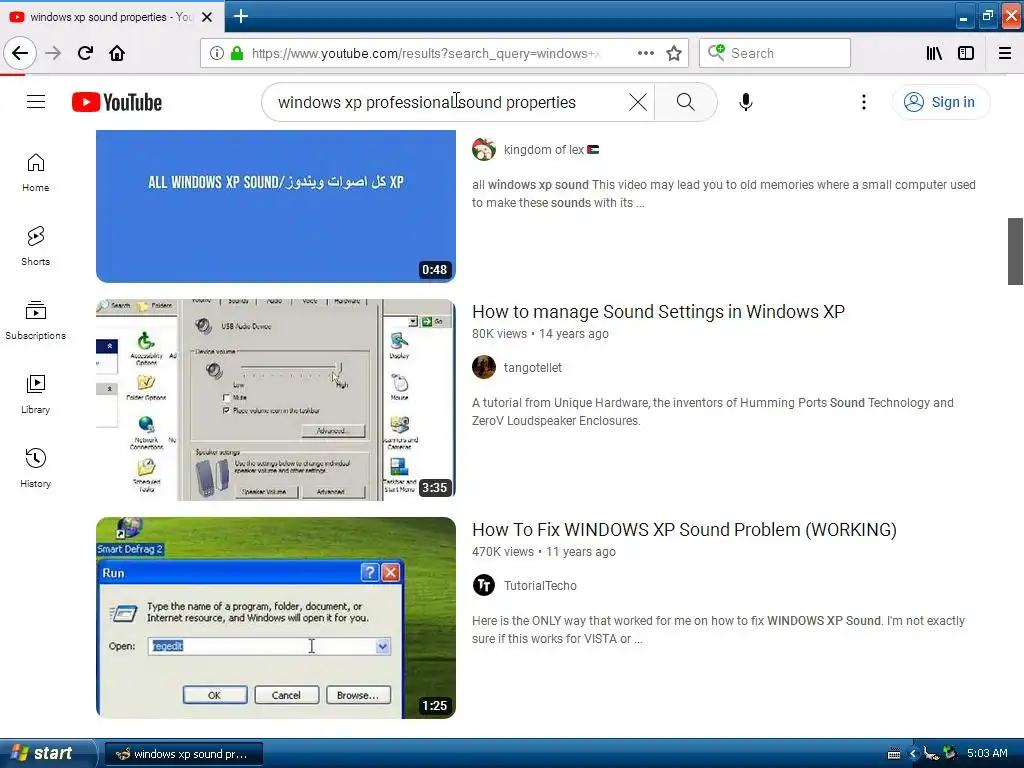
Task: Open YouTube settings three-dot menu
Action: (864, 102)
